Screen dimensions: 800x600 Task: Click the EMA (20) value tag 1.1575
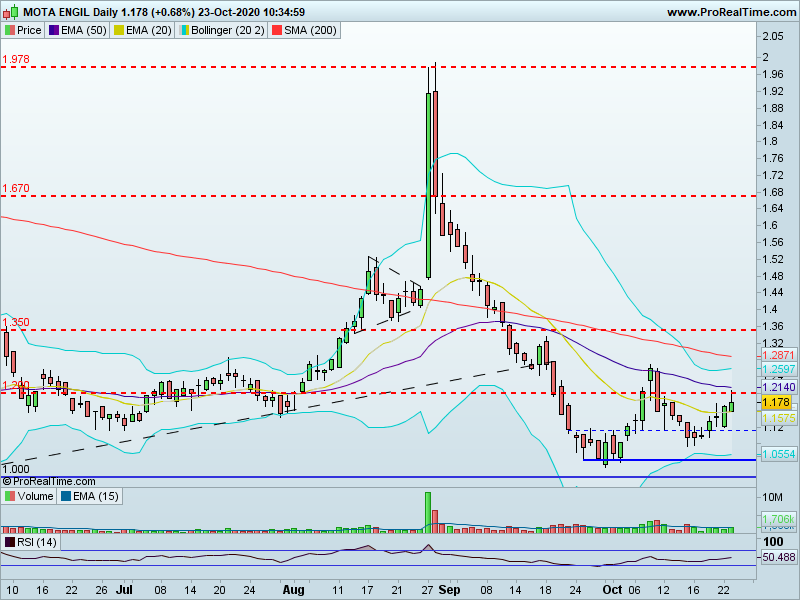[779, 418]
